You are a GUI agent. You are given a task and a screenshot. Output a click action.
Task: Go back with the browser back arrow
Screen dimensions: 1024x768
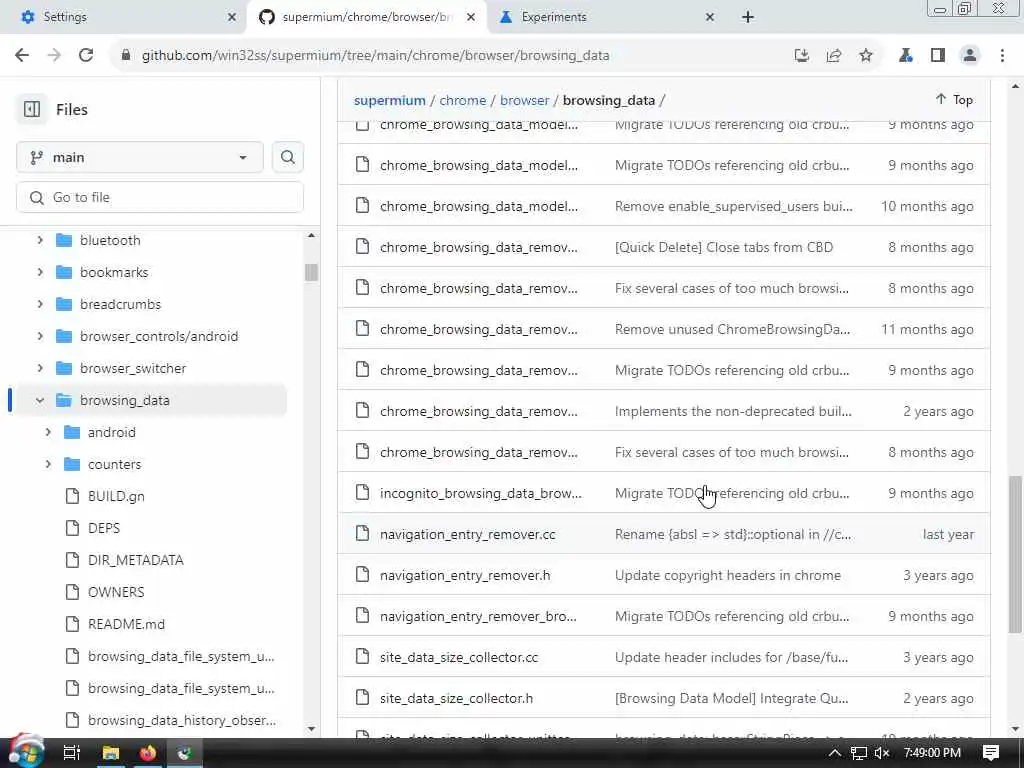pos(22,56)
